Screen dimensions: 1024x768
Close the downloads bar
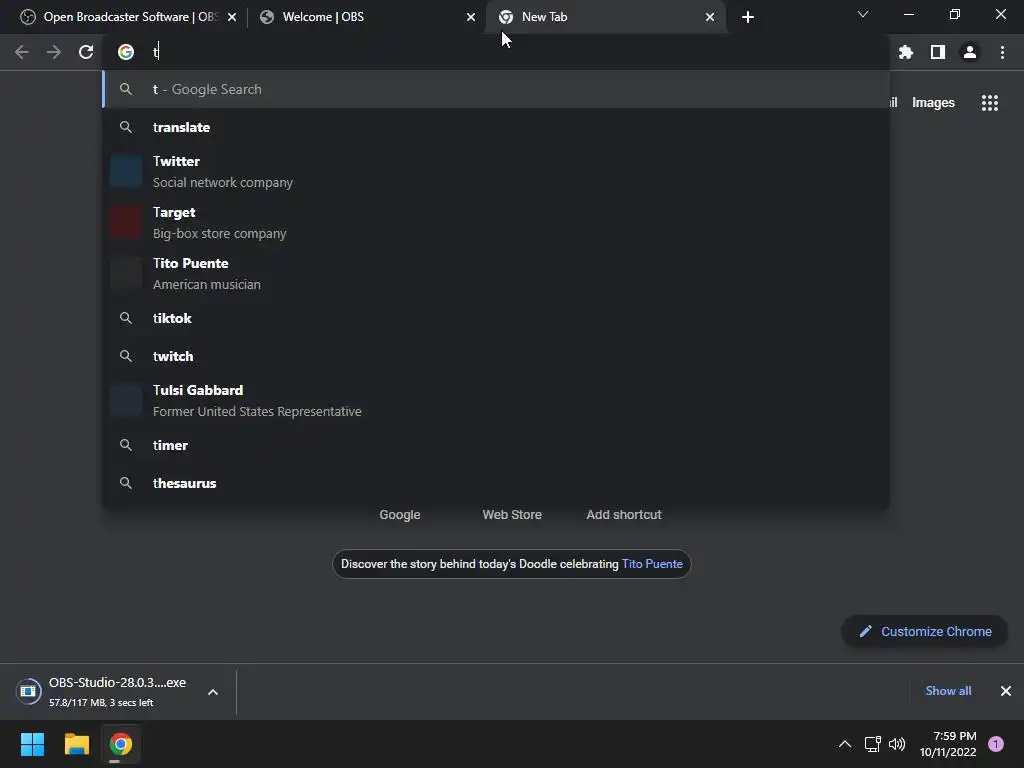(x=1006, y=691)
